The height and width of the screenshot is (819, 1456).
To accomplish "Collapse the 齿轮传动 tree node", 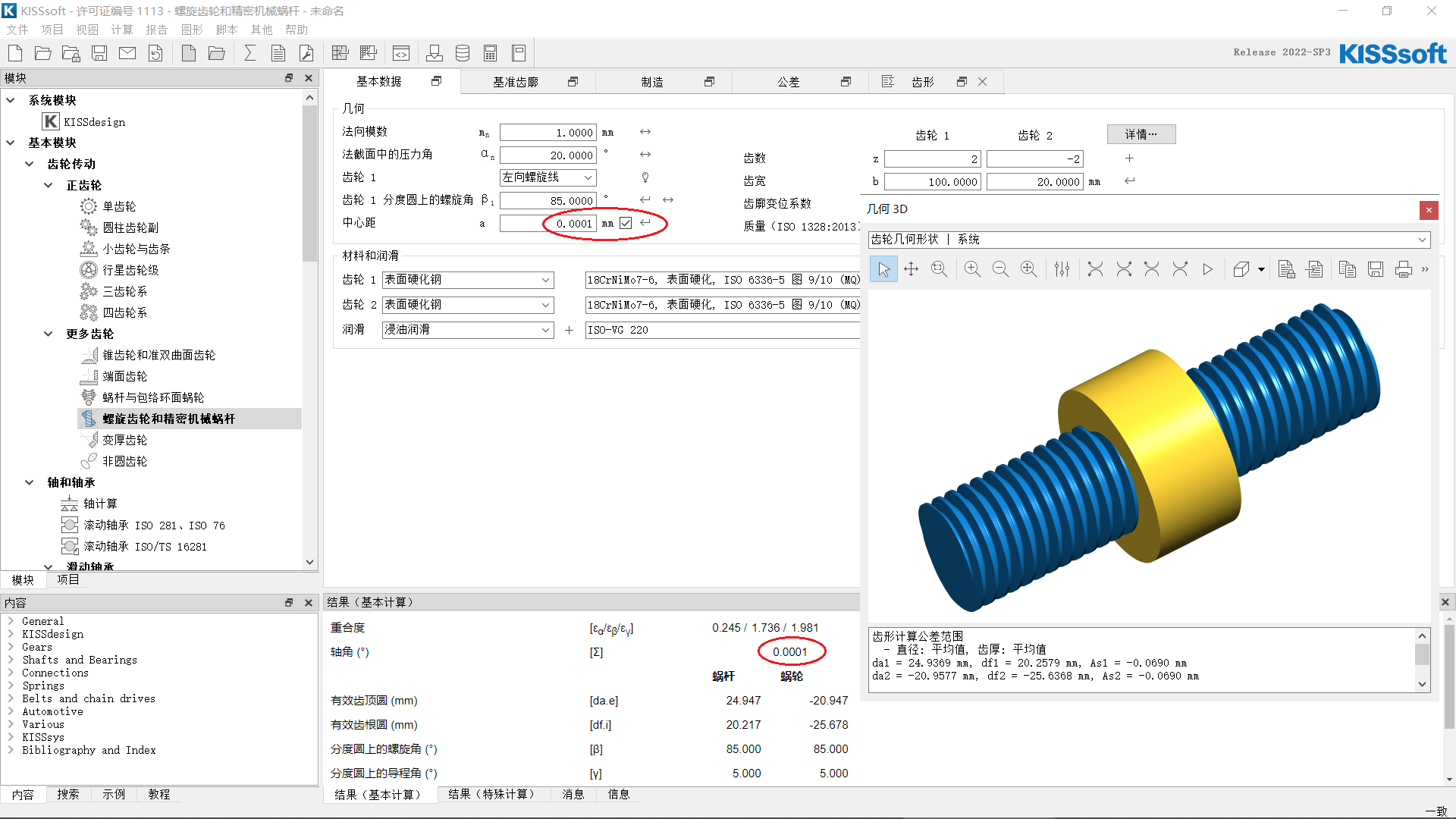I will [30, 164].
